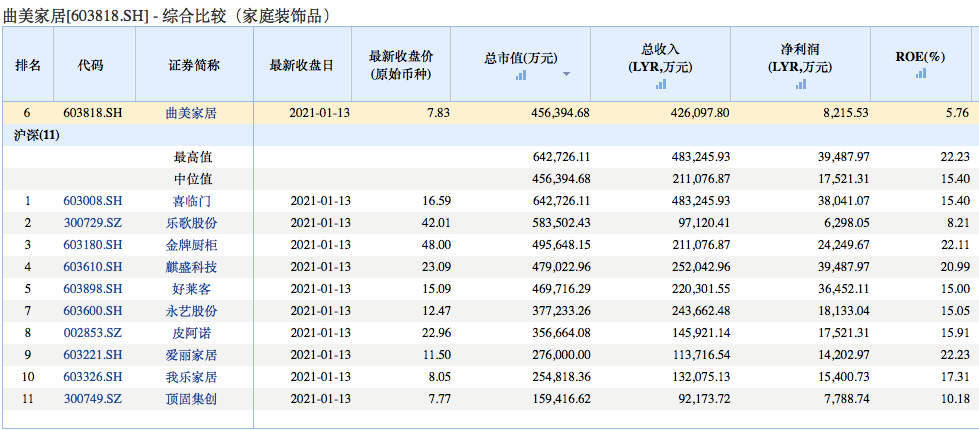The image size is (979, 430).
Task: Click the chart icon under 总市值(万元)
Action: pos(521,75)
